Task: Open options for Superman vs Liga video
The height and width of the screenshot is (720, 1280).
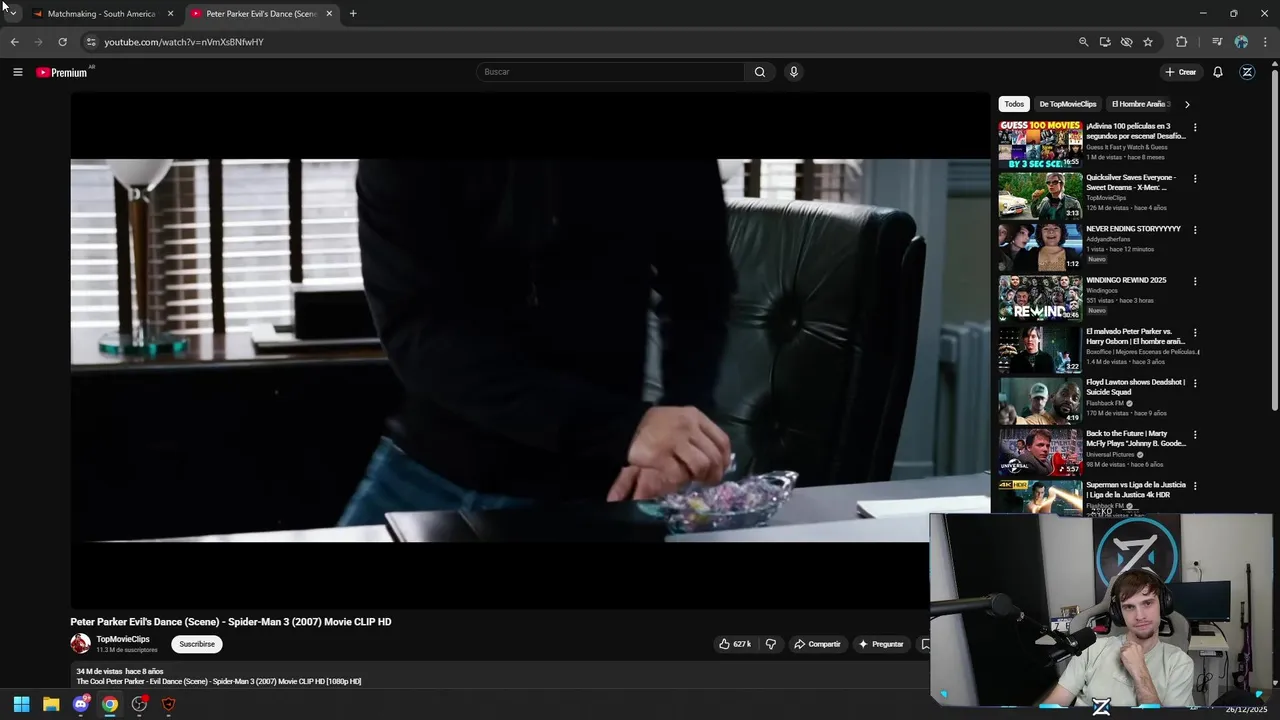Action: tap(1195, 486)
